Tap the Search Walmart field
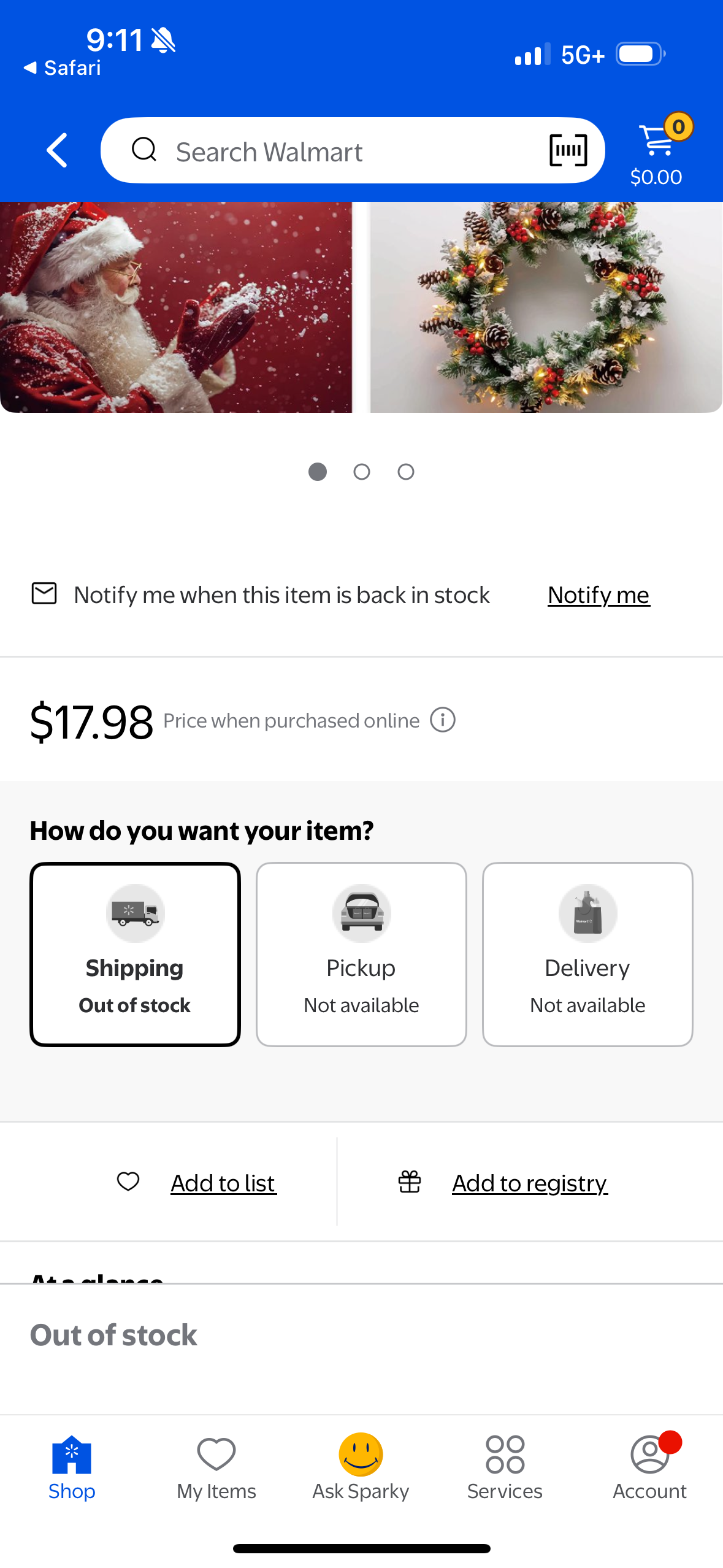This screenshot has height=1568, width=723. click(x=353, y=150)
